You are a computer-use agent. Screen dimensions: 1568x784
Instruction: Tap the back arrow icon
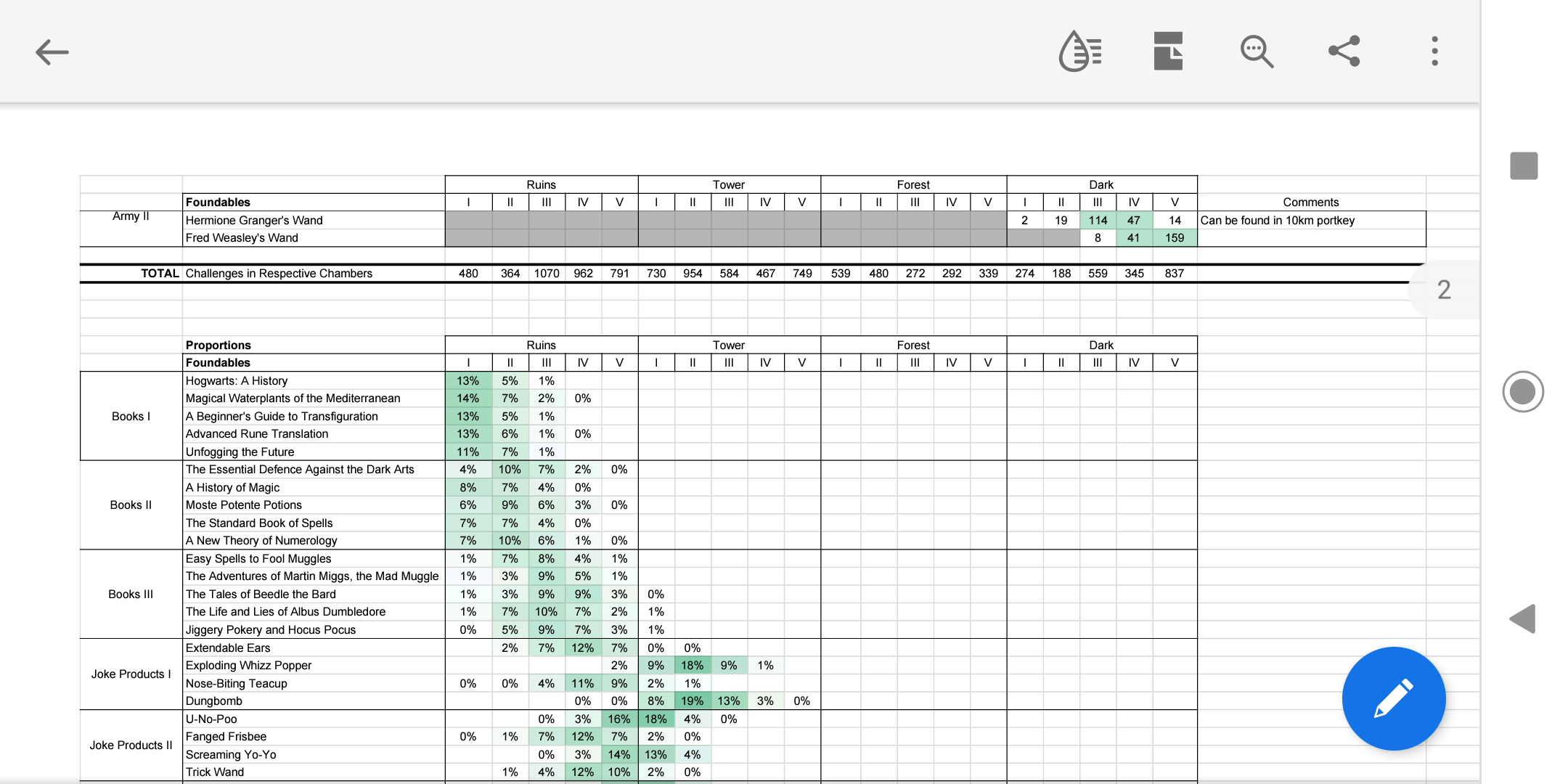(x=52, y=52)
